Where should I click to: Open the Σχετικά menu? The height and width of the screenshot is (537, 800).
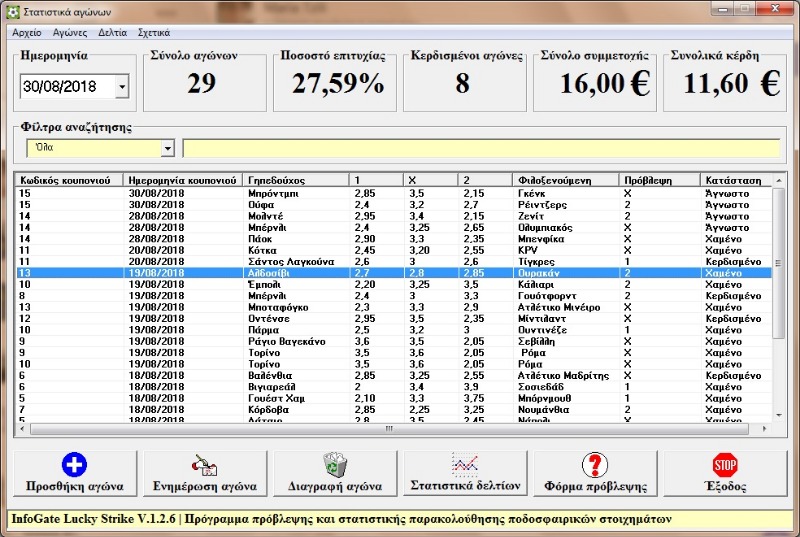(x=153, y=33)
